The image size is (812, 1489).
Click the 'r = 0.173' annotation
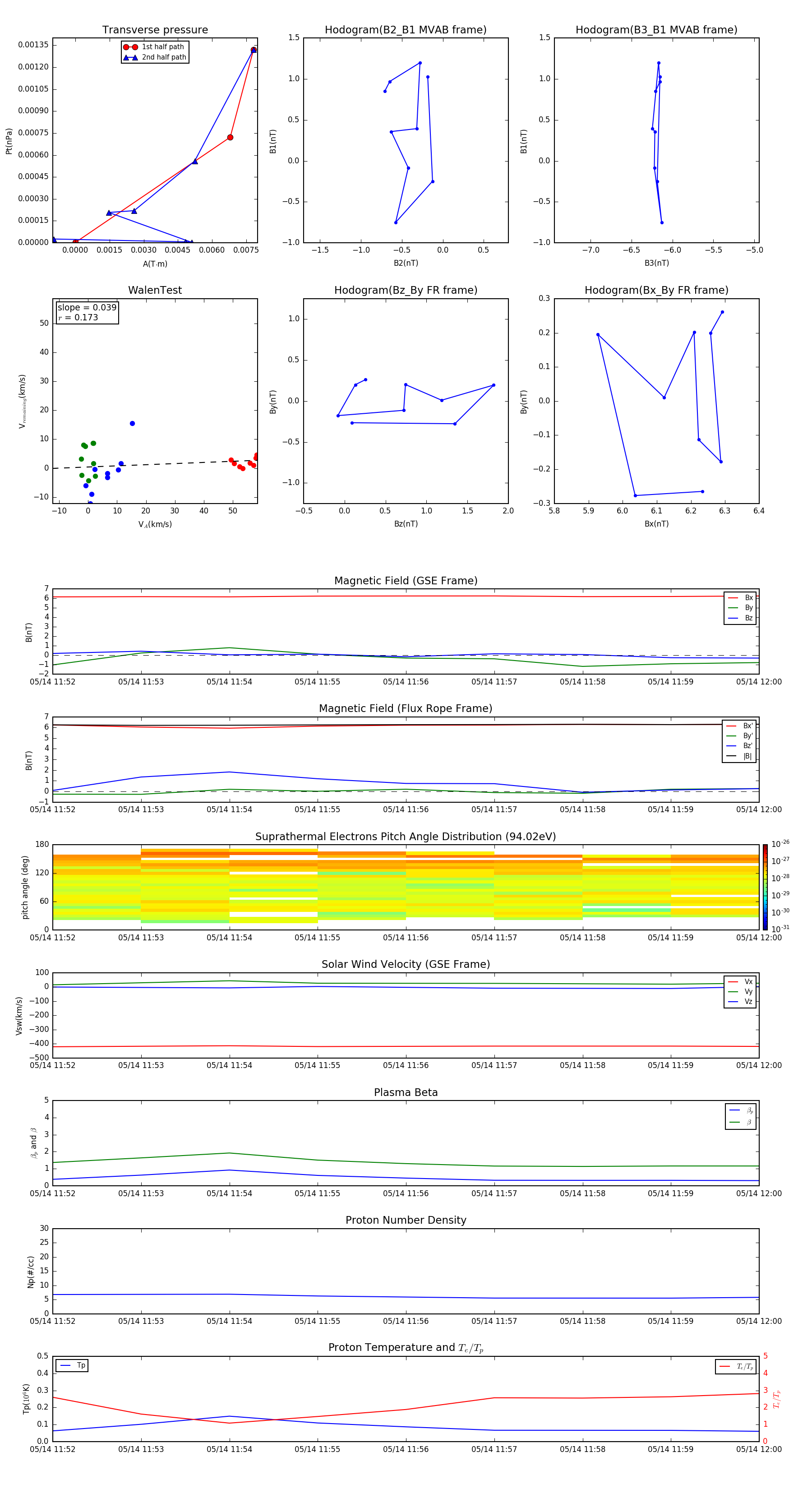tap(78, 317)
